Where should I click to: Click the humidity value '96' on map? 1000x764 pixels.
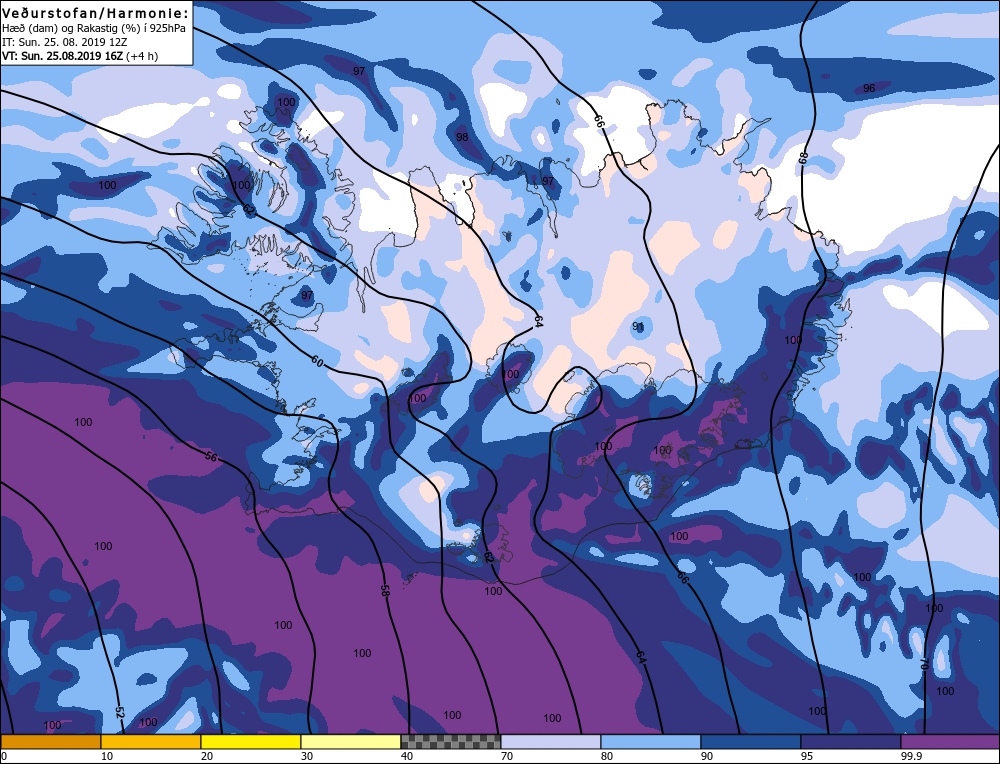click(869, 88)
